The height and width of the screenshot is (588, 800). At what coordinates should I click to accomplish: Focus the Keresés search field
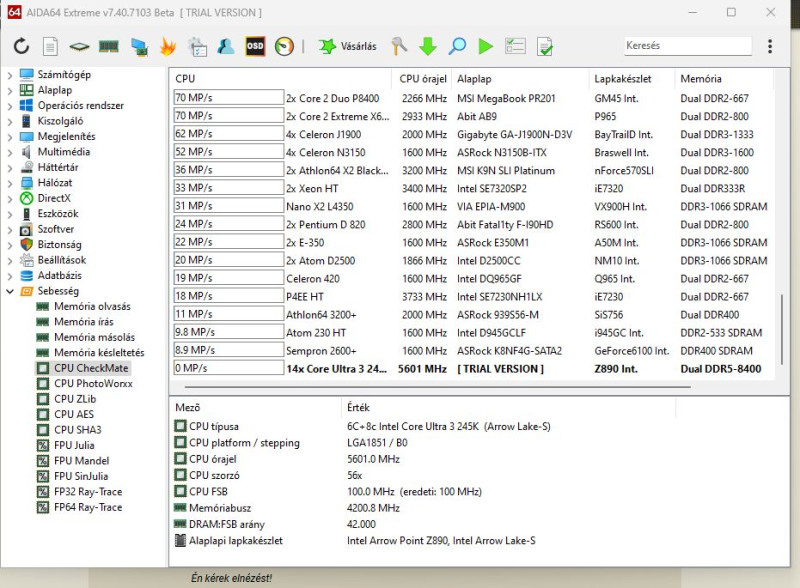pyautogui.click(x=688, y=46)
